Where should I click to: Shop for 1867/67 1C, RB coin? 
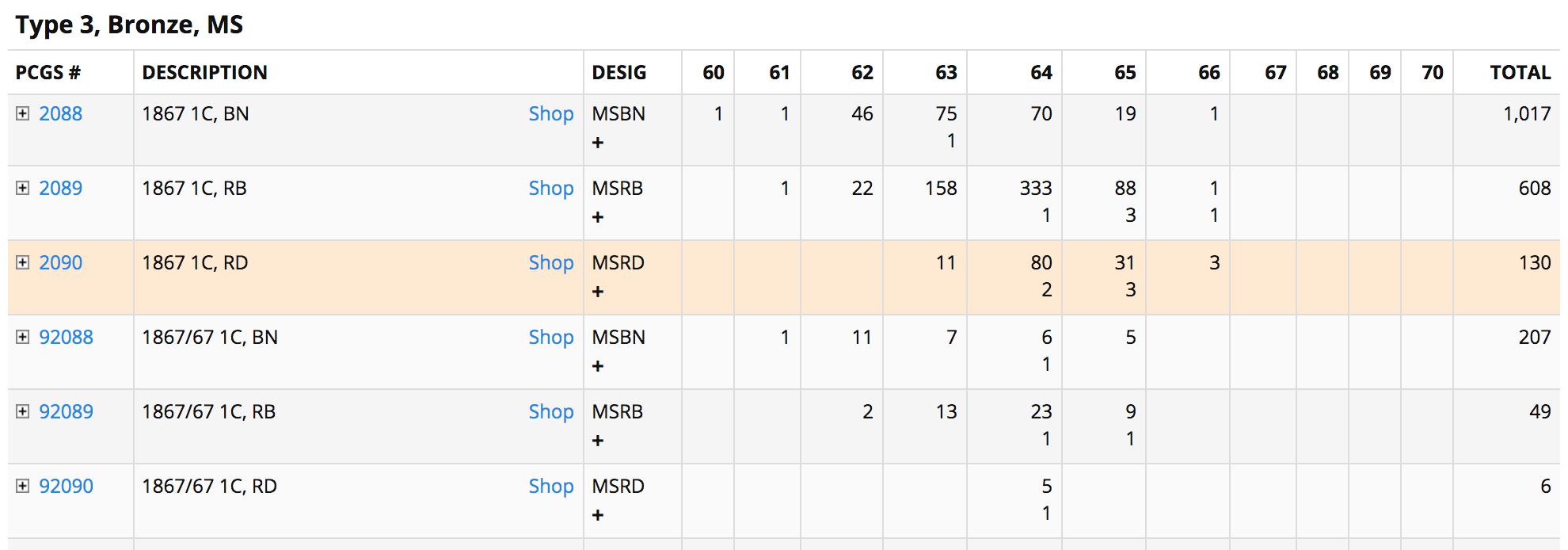pos(551,412)
